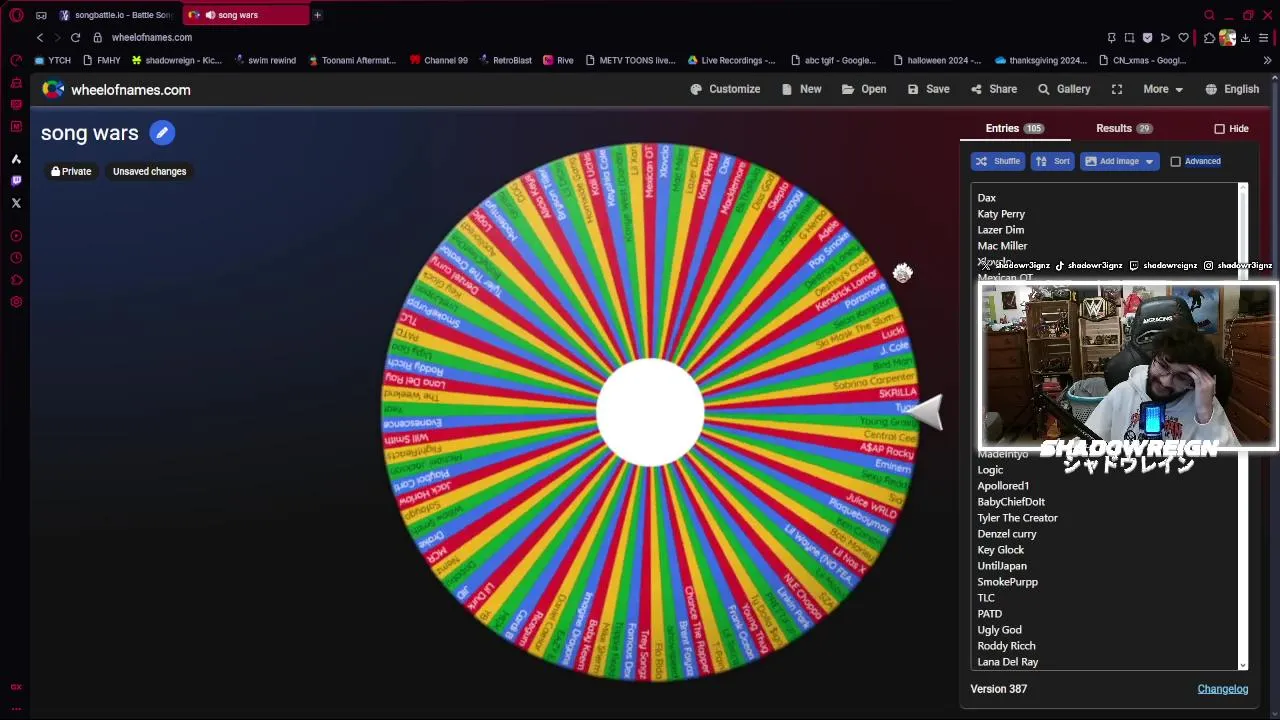
Task: Click the address bar URL
Action: point(152,37)
